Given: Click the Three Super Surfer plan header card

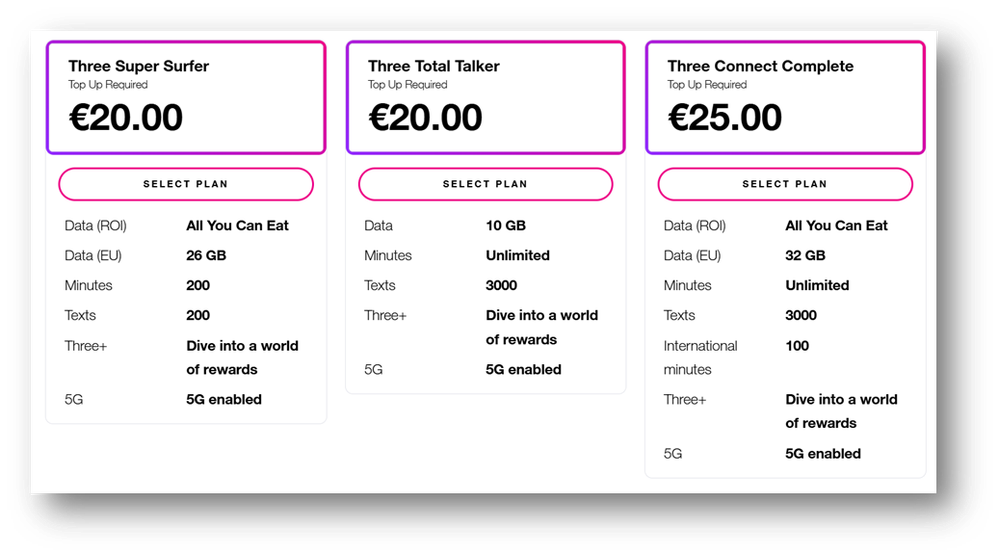Looking at the screenshot, I should click(186, 97).
